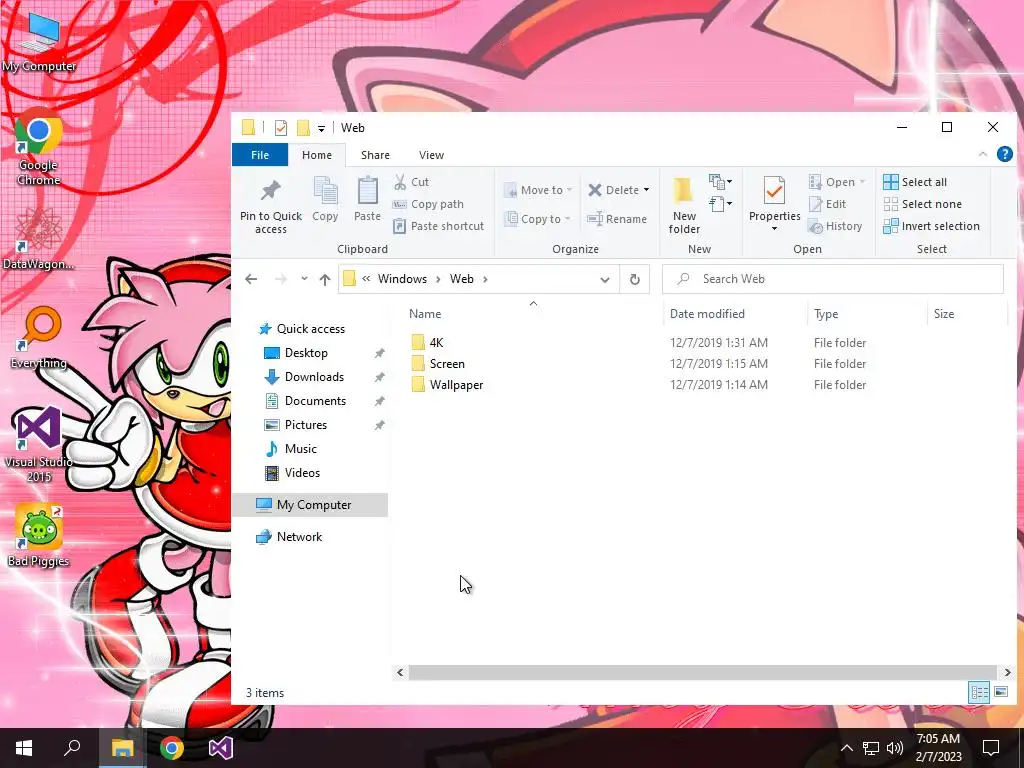Open Music in navigation pane
The width and height of the screenshot is (1024, 768).
pos(300,449)
